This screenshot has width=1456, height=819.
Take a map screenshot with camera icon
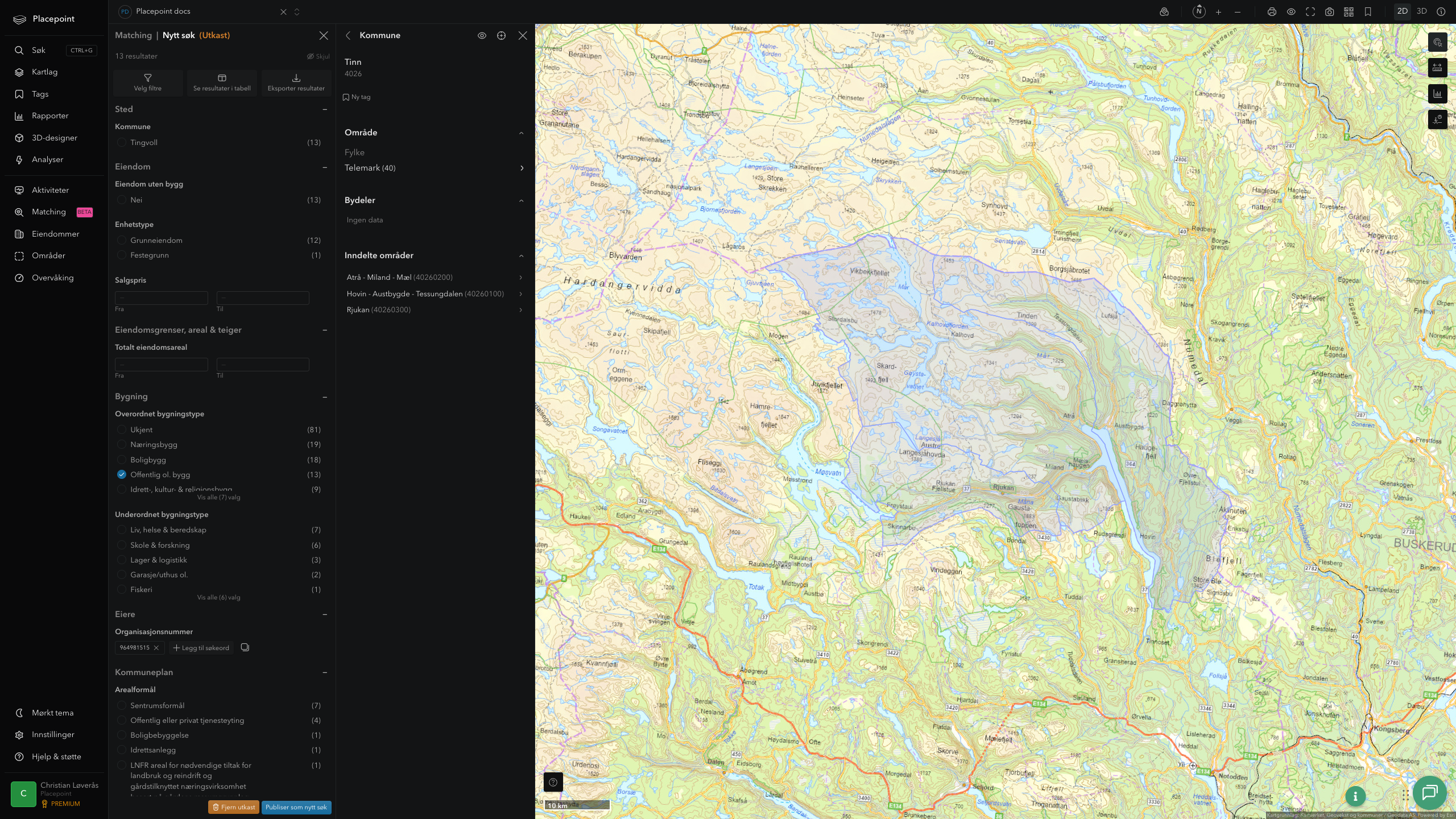[1330, 11]
